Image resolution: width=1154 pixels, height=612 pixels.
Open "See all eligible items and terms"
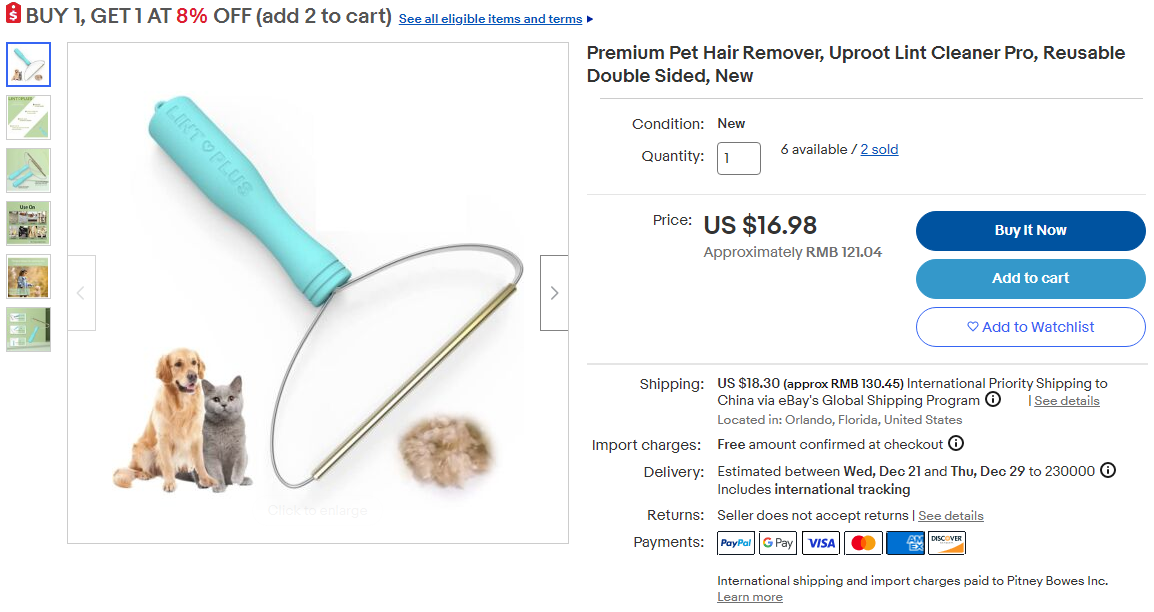(490, 19)
